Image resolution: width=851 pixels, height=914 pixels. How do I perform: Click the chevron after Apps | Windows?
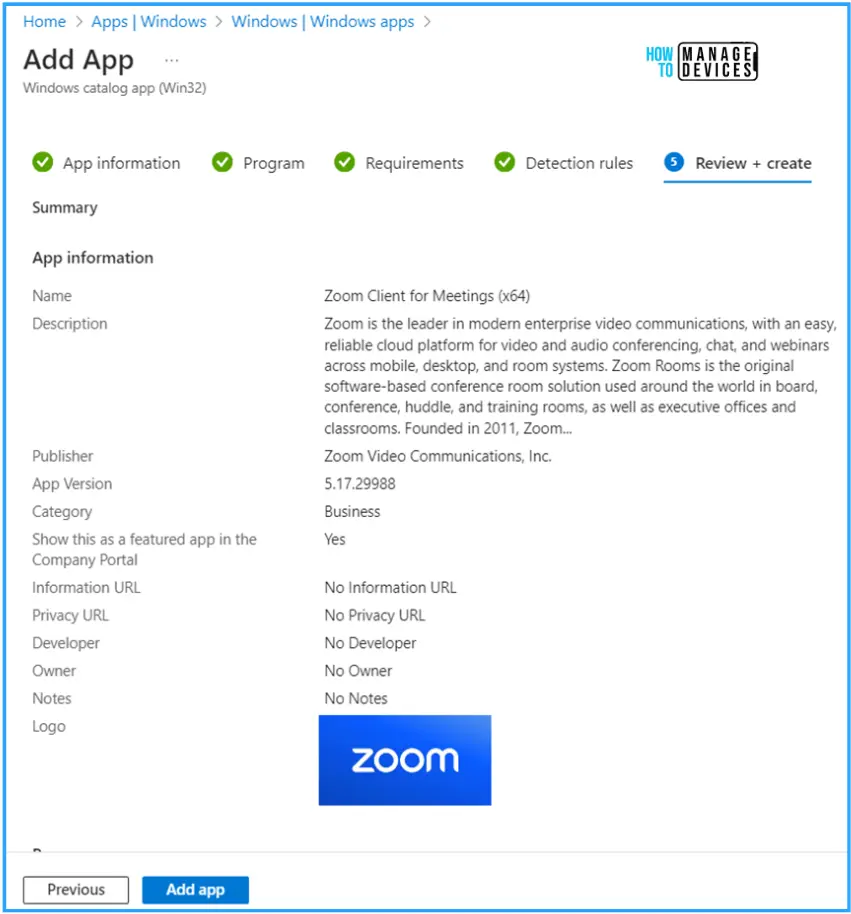click(x=219, y=22)
